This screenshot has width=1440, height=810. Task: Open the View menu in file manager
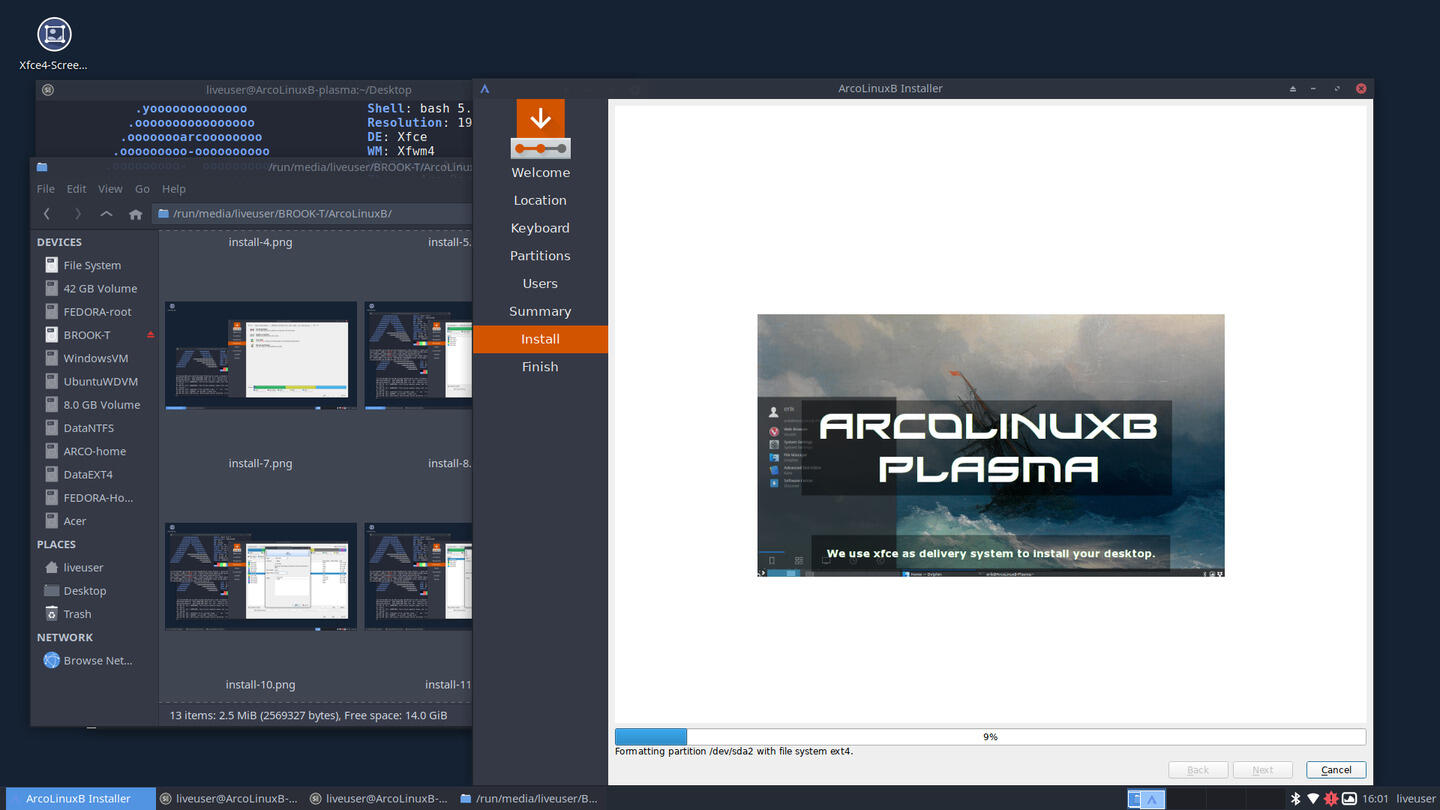coord(110,189)
